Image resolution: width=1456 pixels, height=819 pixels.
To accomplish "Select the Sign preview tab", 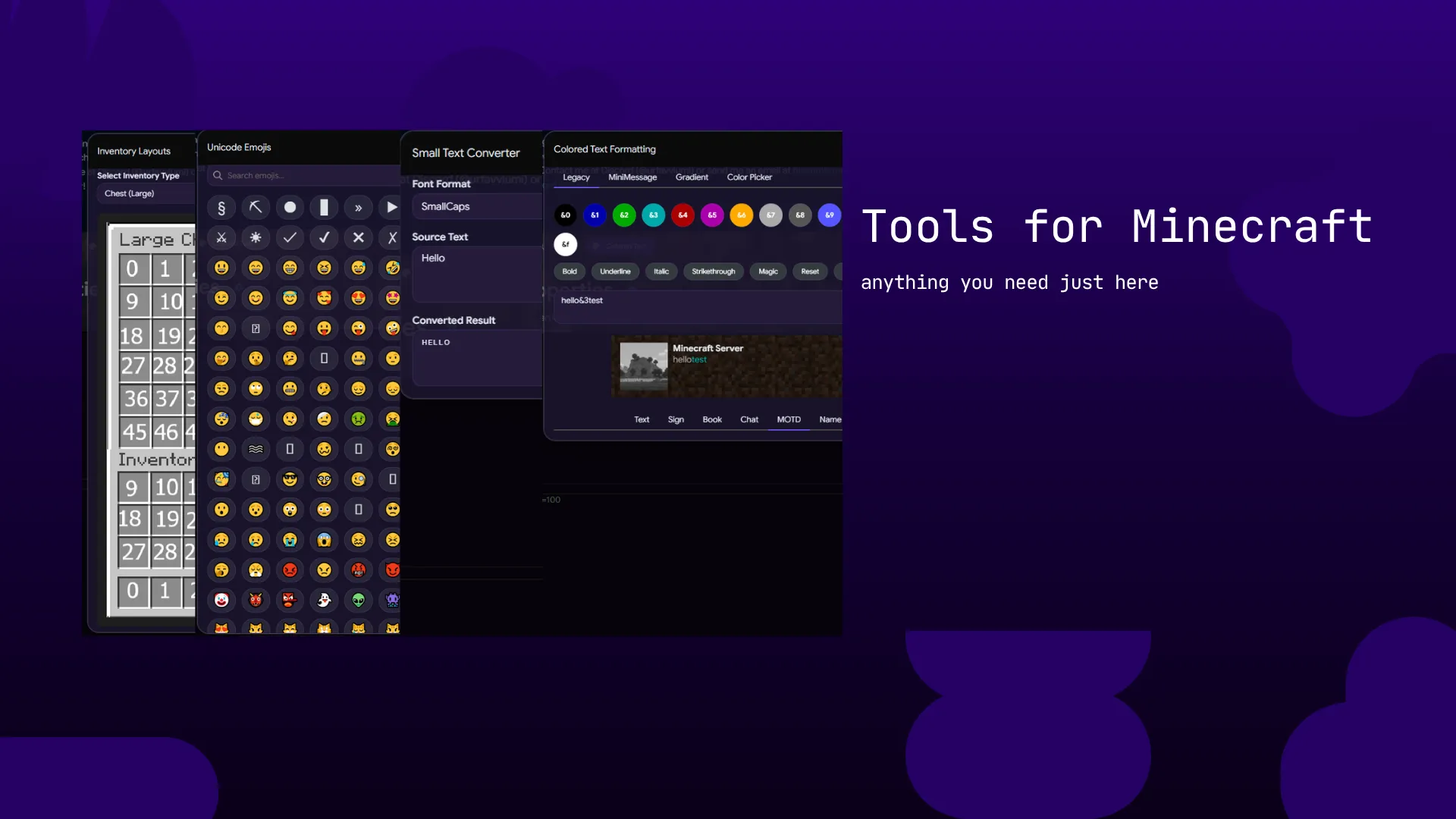I will (x=676, y=420).
